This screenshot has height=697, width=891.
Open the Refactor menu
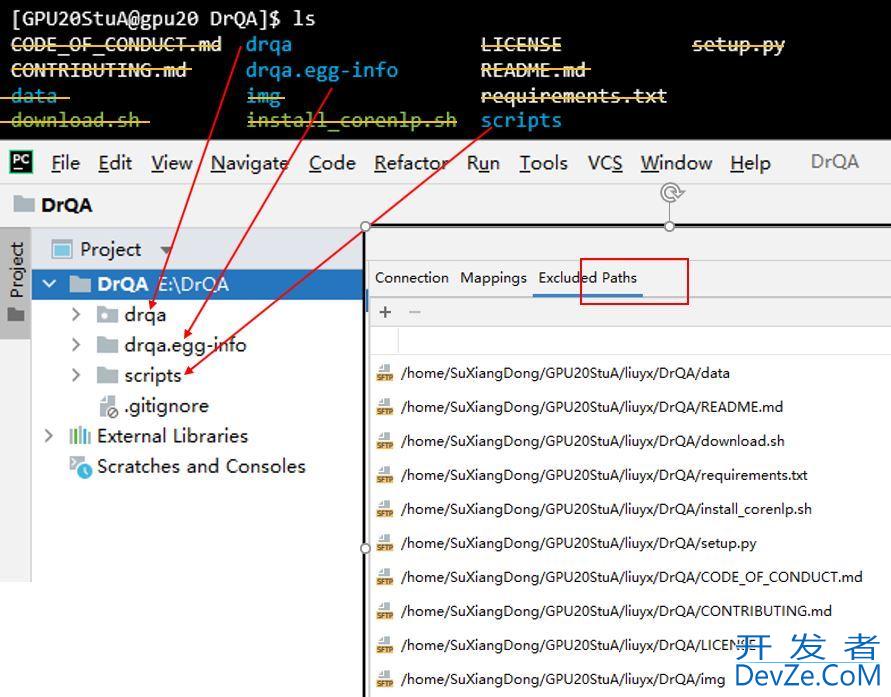[x=411, y=163]
